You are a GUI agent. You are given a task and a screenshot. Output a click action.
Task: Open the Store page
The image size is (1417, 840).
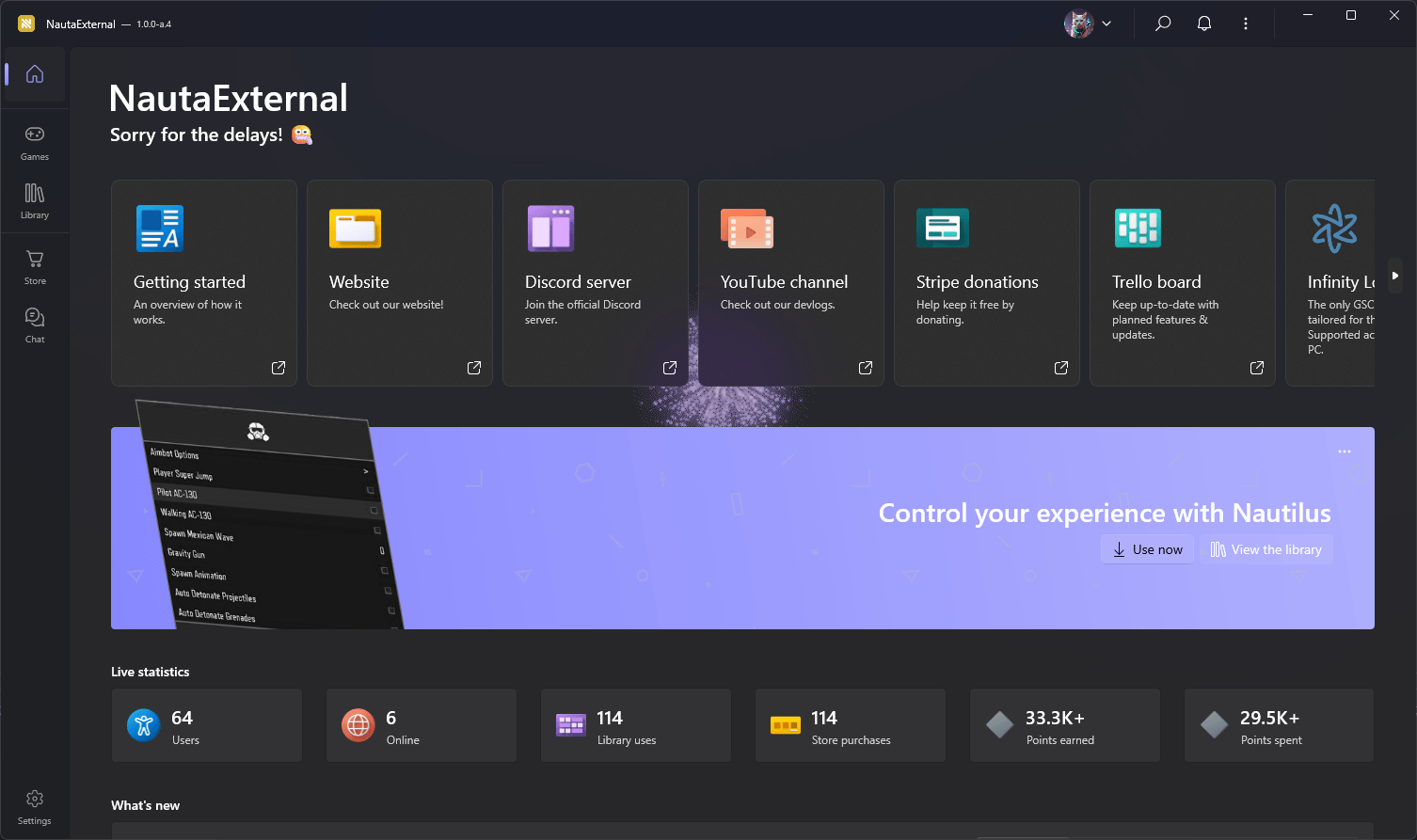click(x=35, y=267)
